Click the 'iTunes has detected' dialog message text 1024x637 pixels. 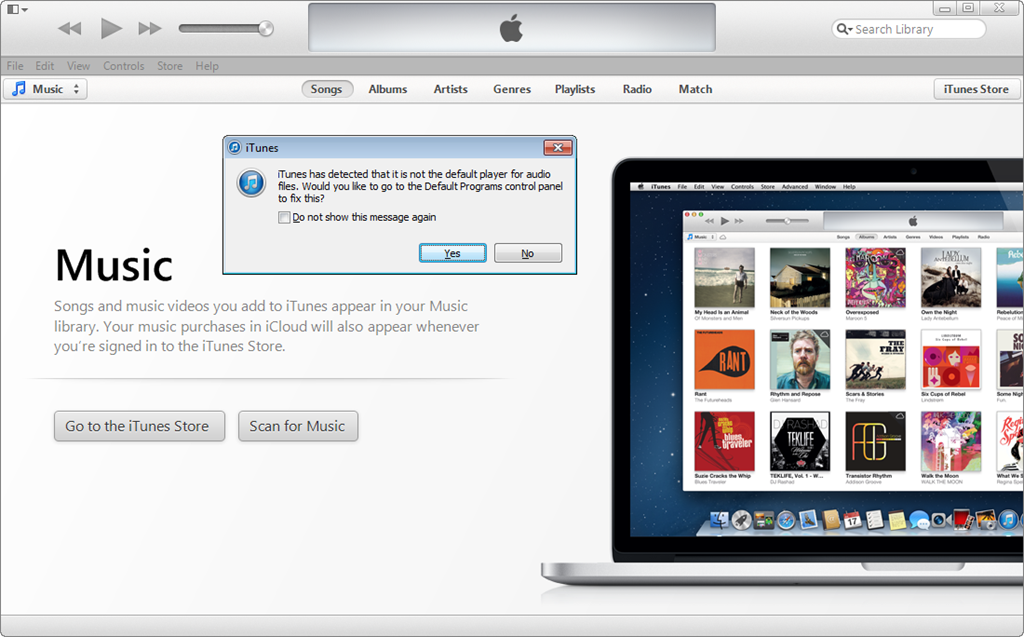pyautogui.click(x=420, y=186)
